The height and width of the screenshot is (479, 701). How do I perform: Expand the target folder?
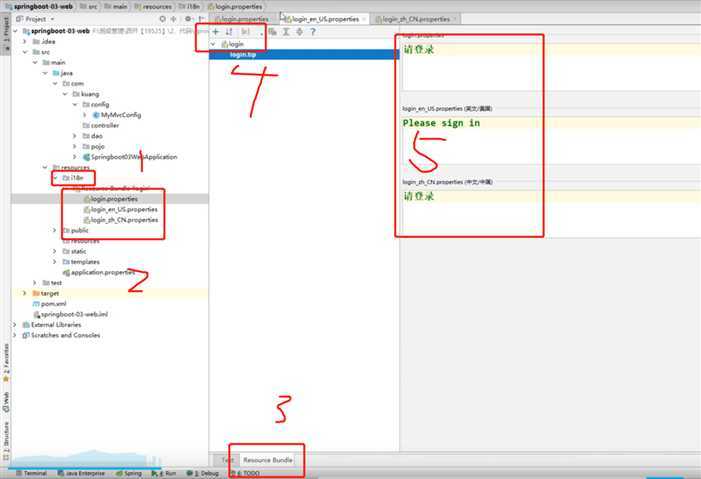tap(25, 293)
